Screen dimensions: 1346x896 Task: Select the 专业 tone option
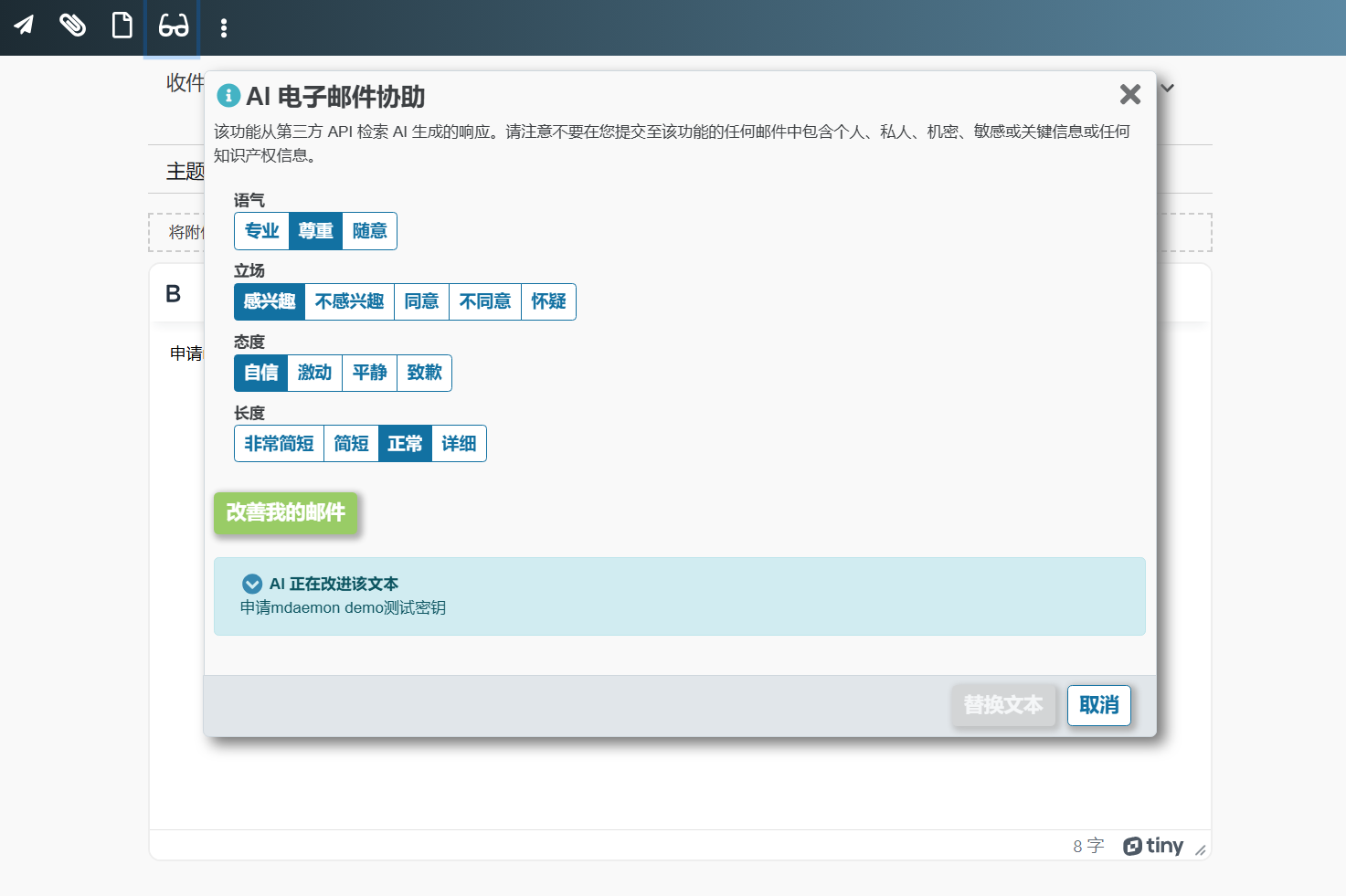click(262, 231)
